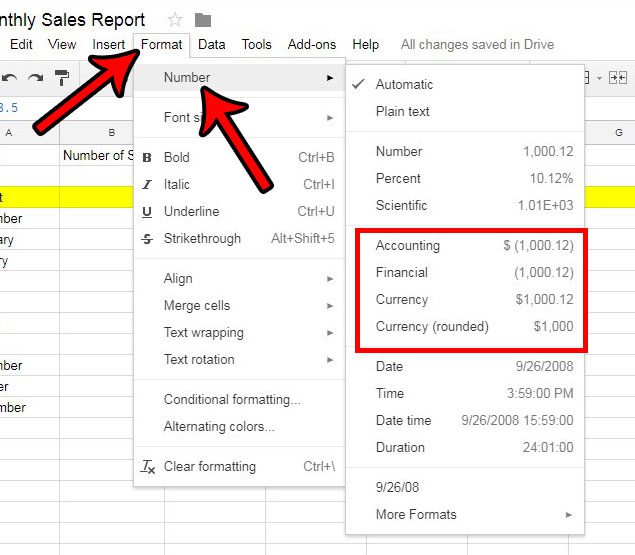Select the paint format roller icon
The image size is (635, 555).
pos(62,77)
